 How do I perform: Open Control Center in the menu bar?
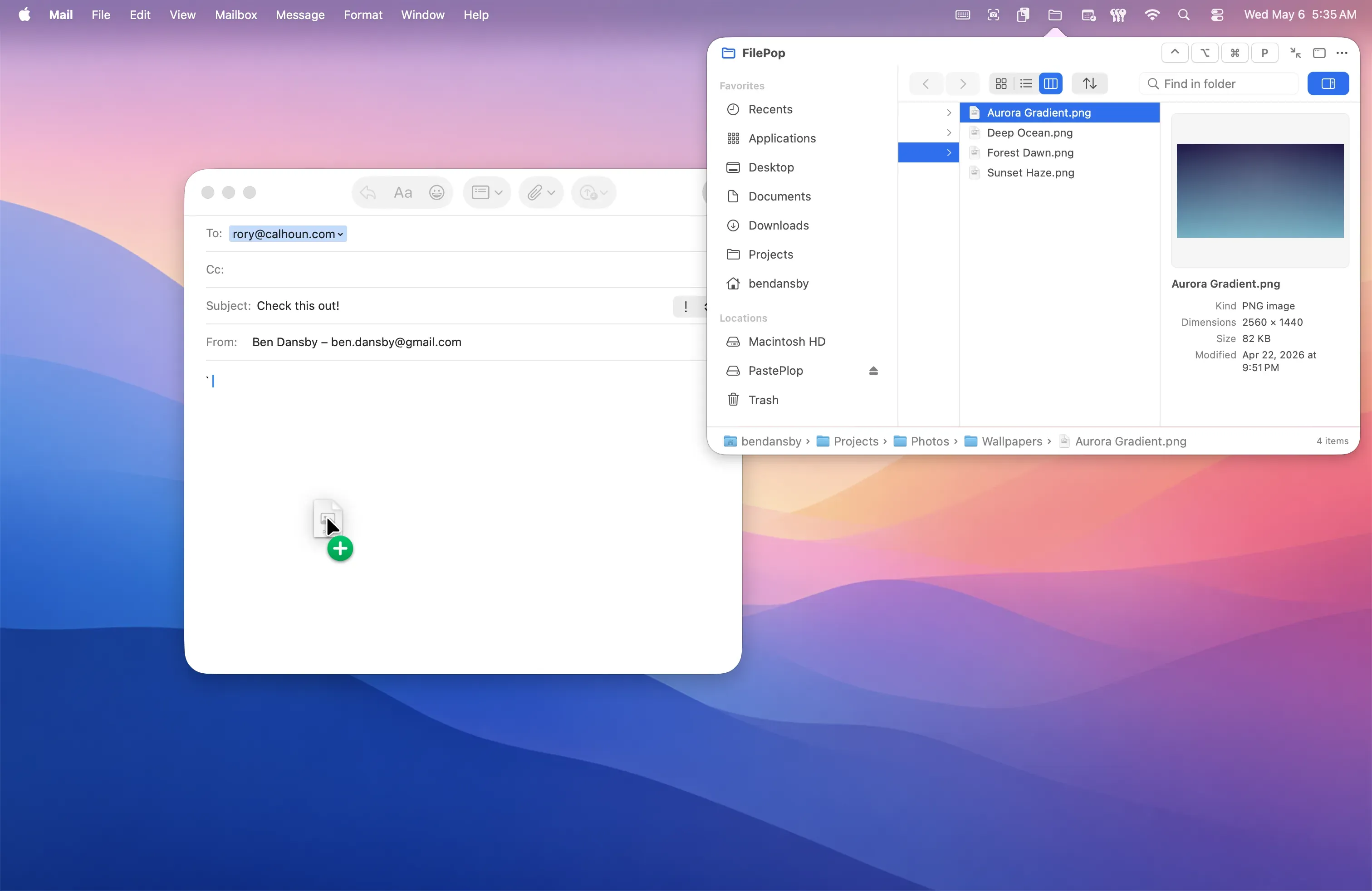click(1217, 15)
